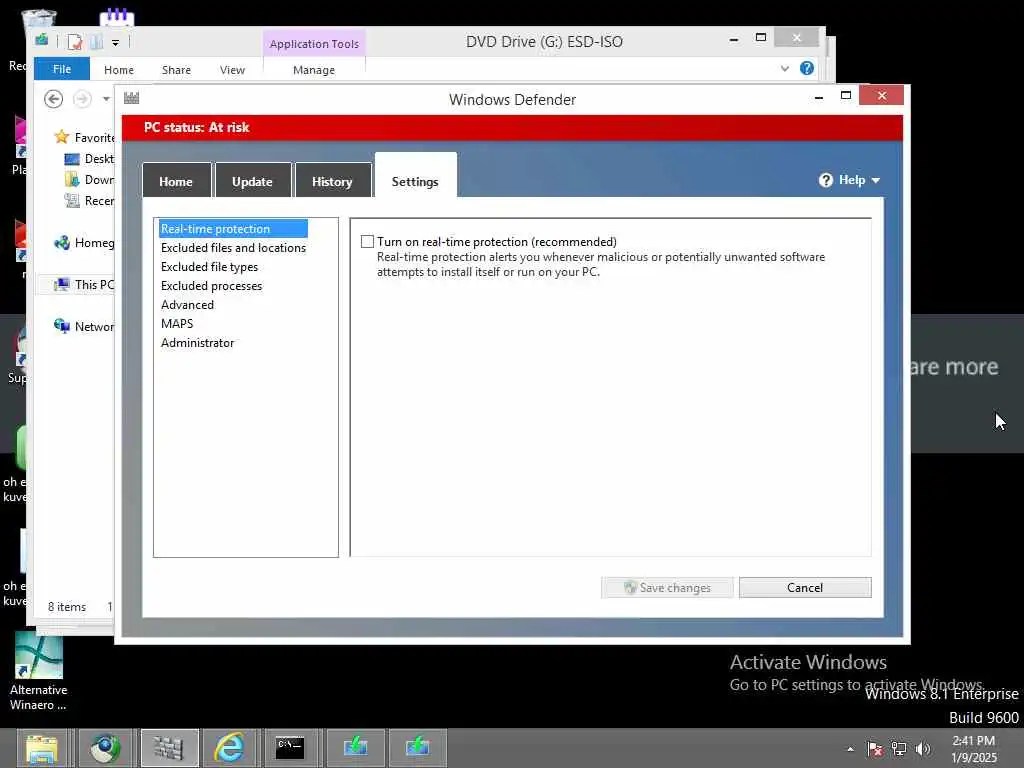Open the Alternative Winaero desktop shortcut
Screen dimensions: 1024x768
pyautogui.click(x=39, y=671)
